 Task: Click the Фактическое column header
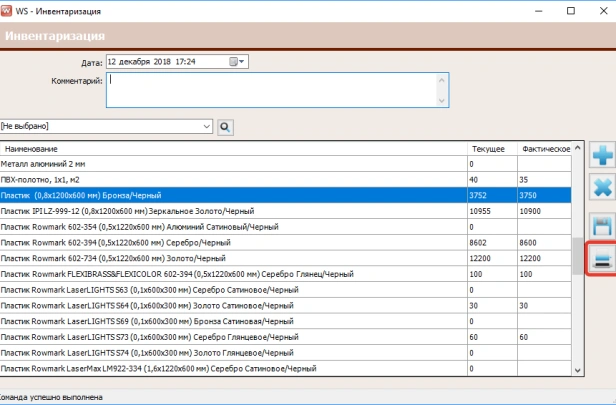tap(546, 148)
